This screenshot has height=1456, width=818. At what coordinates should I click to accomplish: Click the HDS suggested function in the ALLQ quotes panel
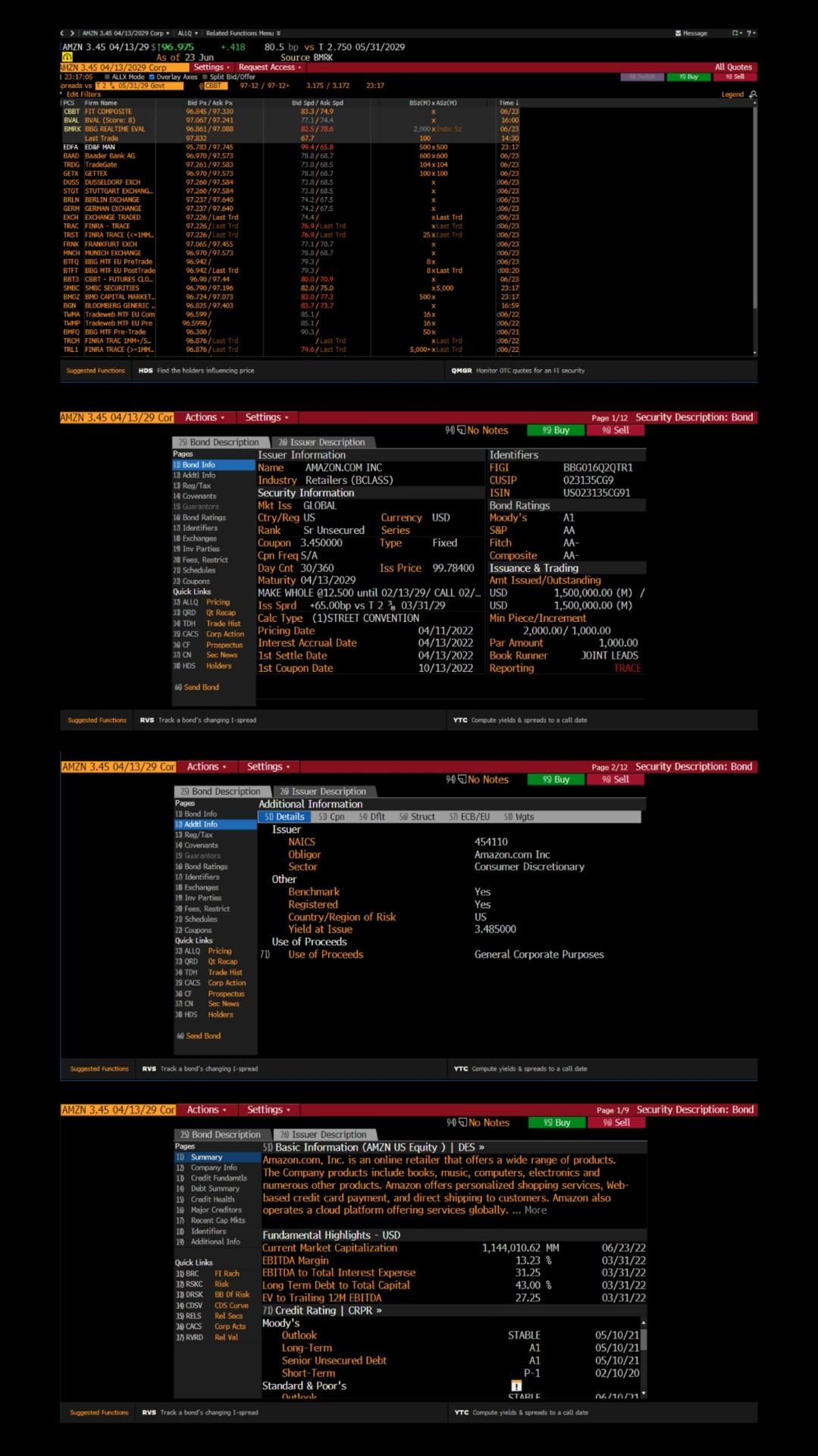point(196,371)
